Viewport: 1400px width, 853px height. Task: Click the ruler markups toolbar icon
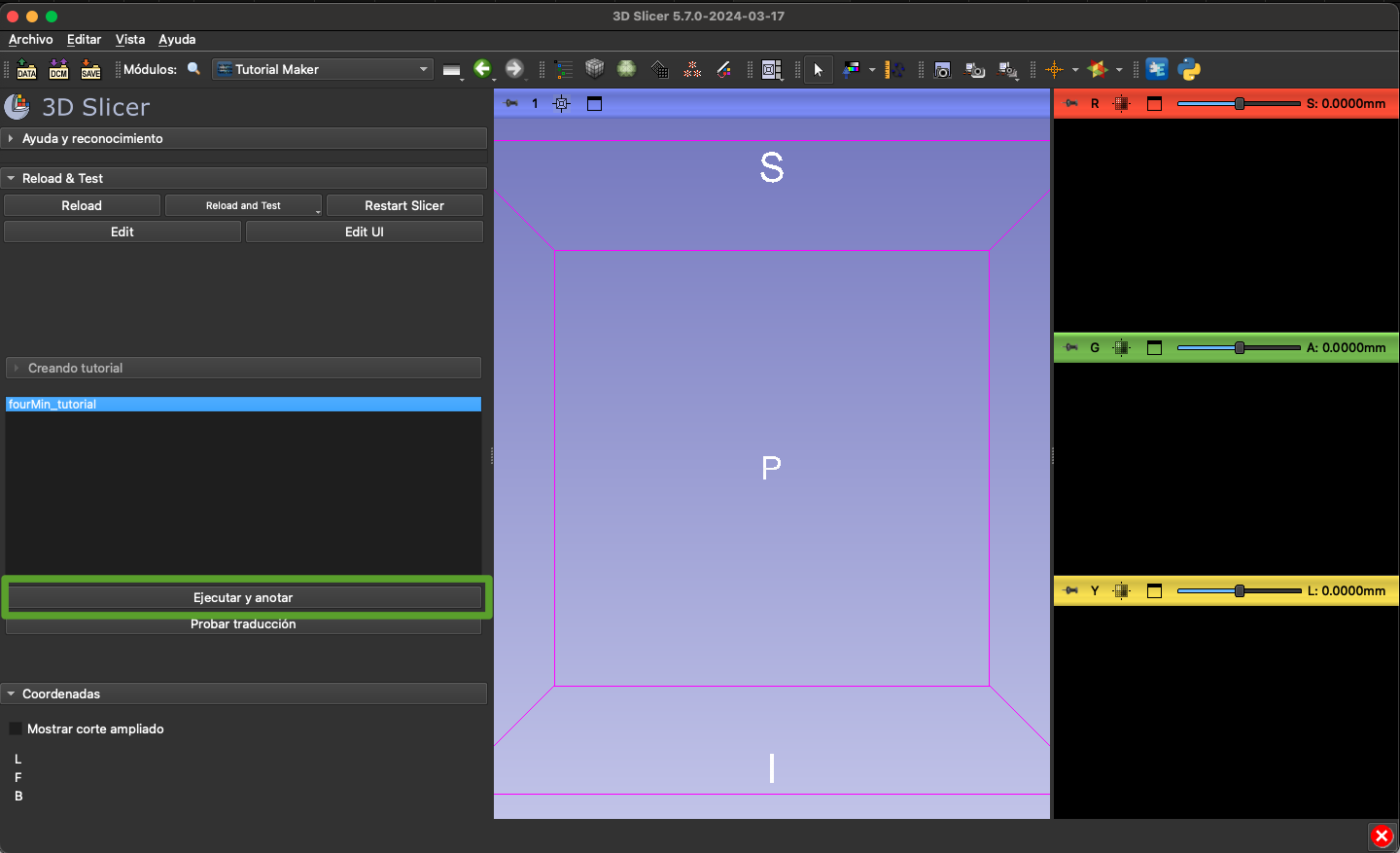[x=894, y=69]
